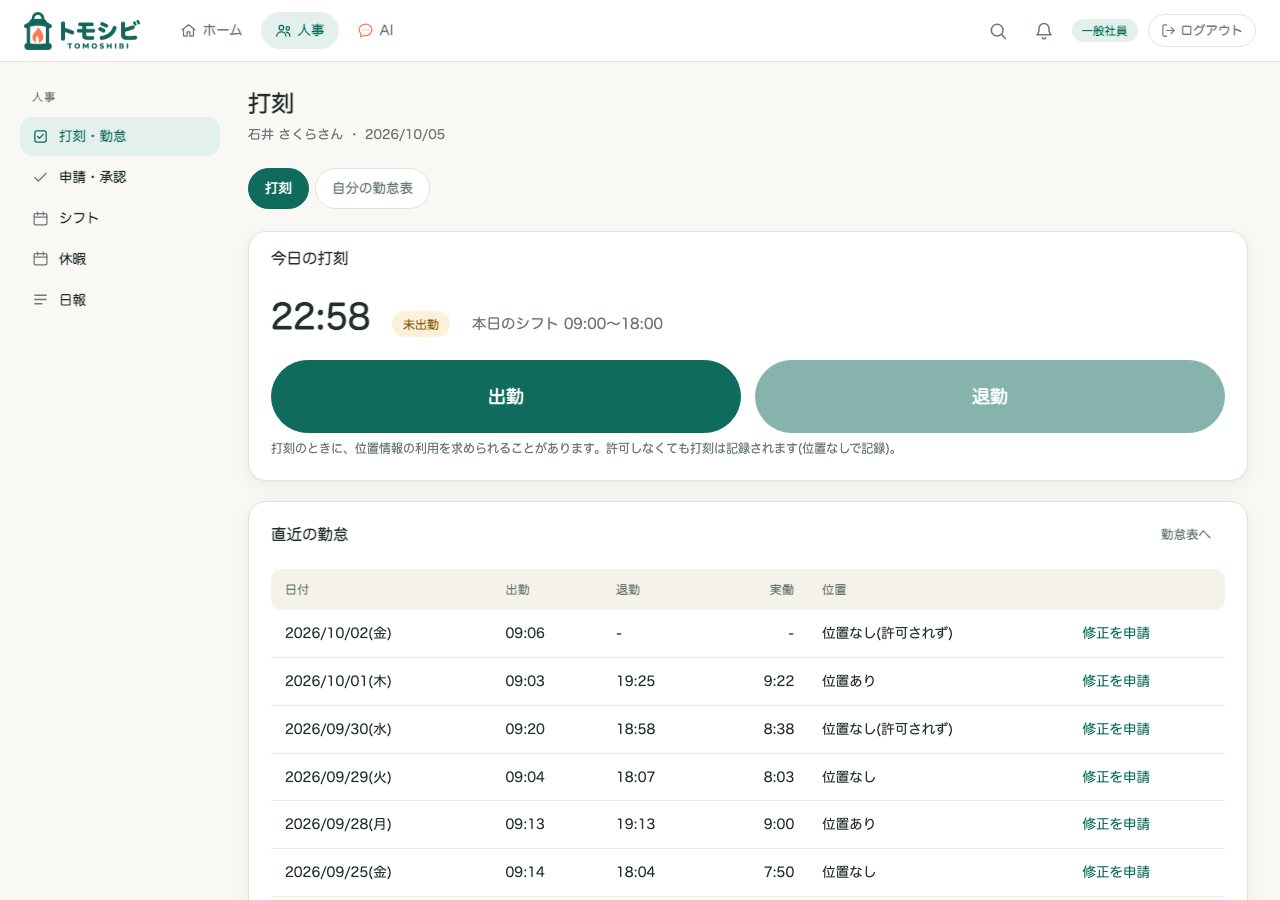Request correction for 2026/10/01(木)
This screenshot has height=900, width=1280.
[x=1116, y=681]
